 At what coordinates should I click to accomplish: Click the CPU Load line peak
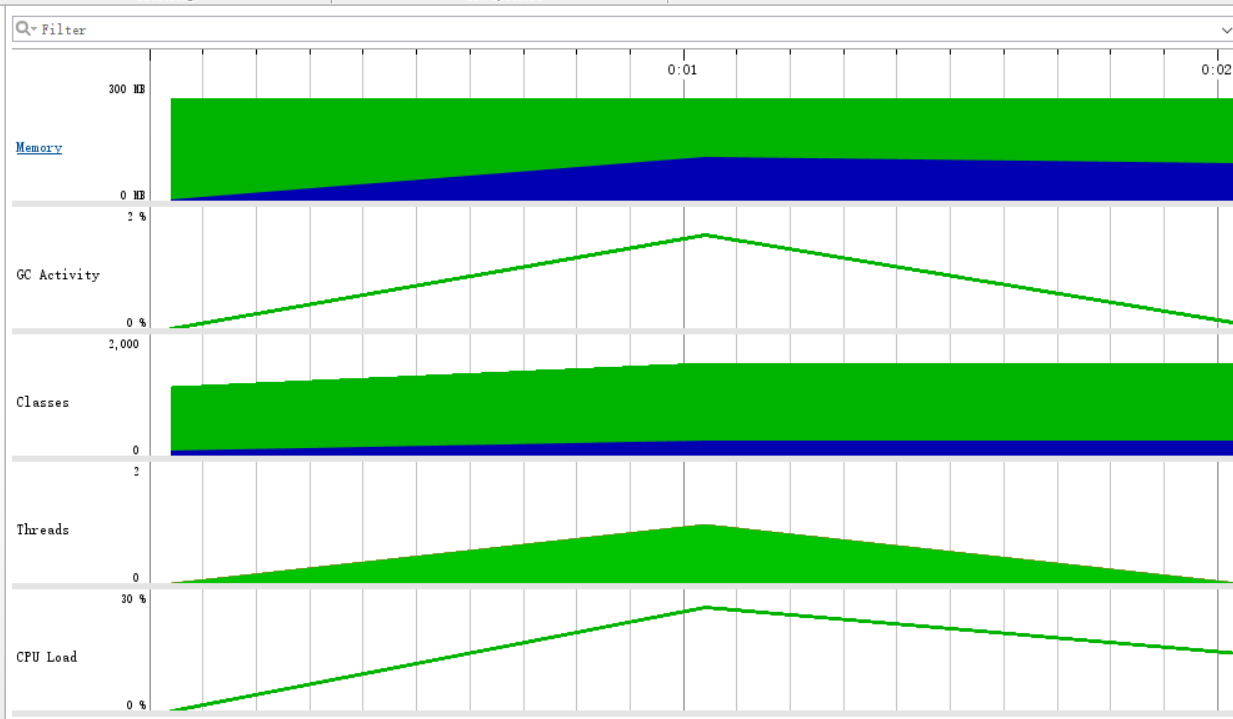click(706, 607)
